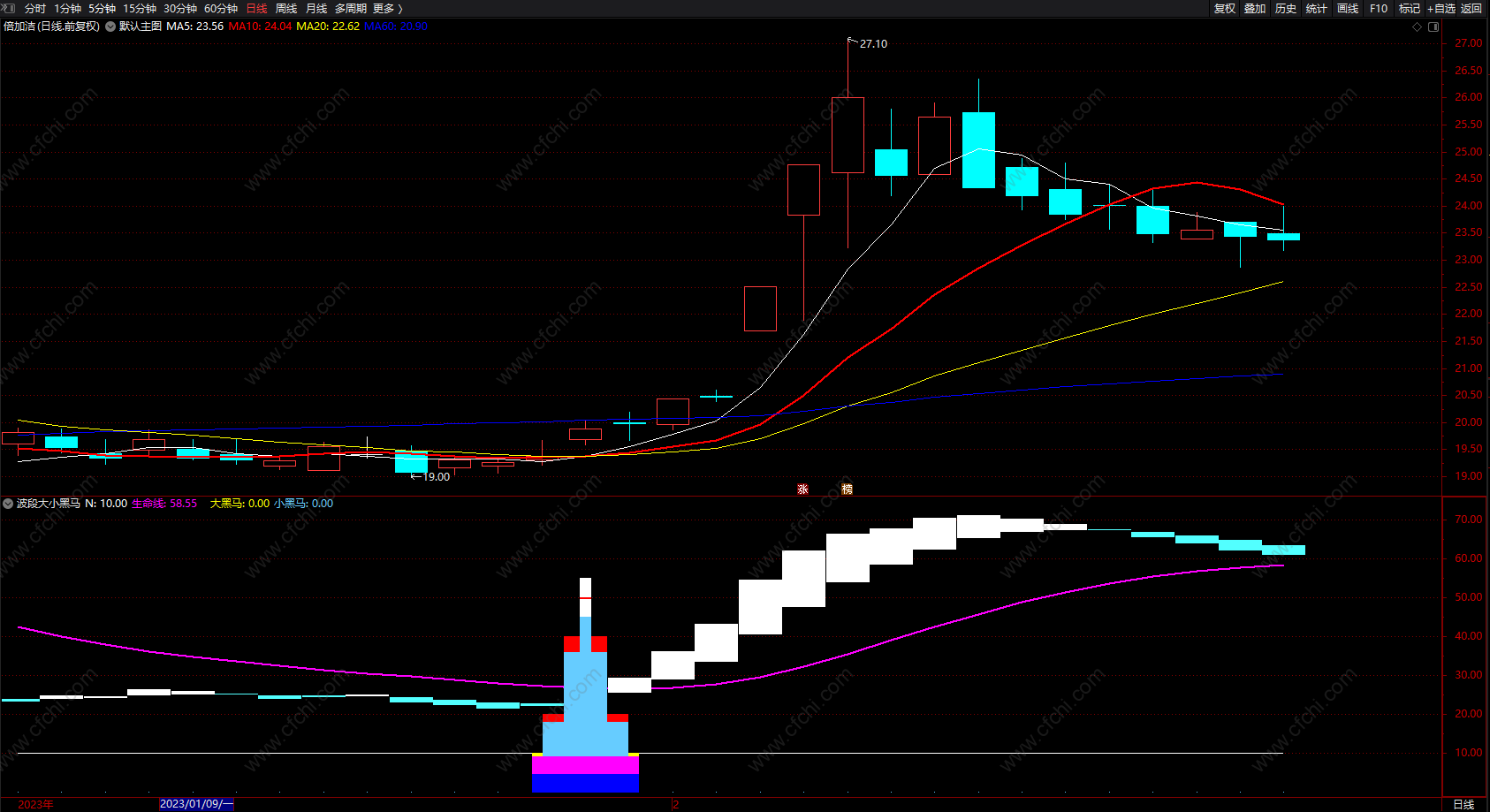Click the 大黑马: 0.00 label

[239, 504]
